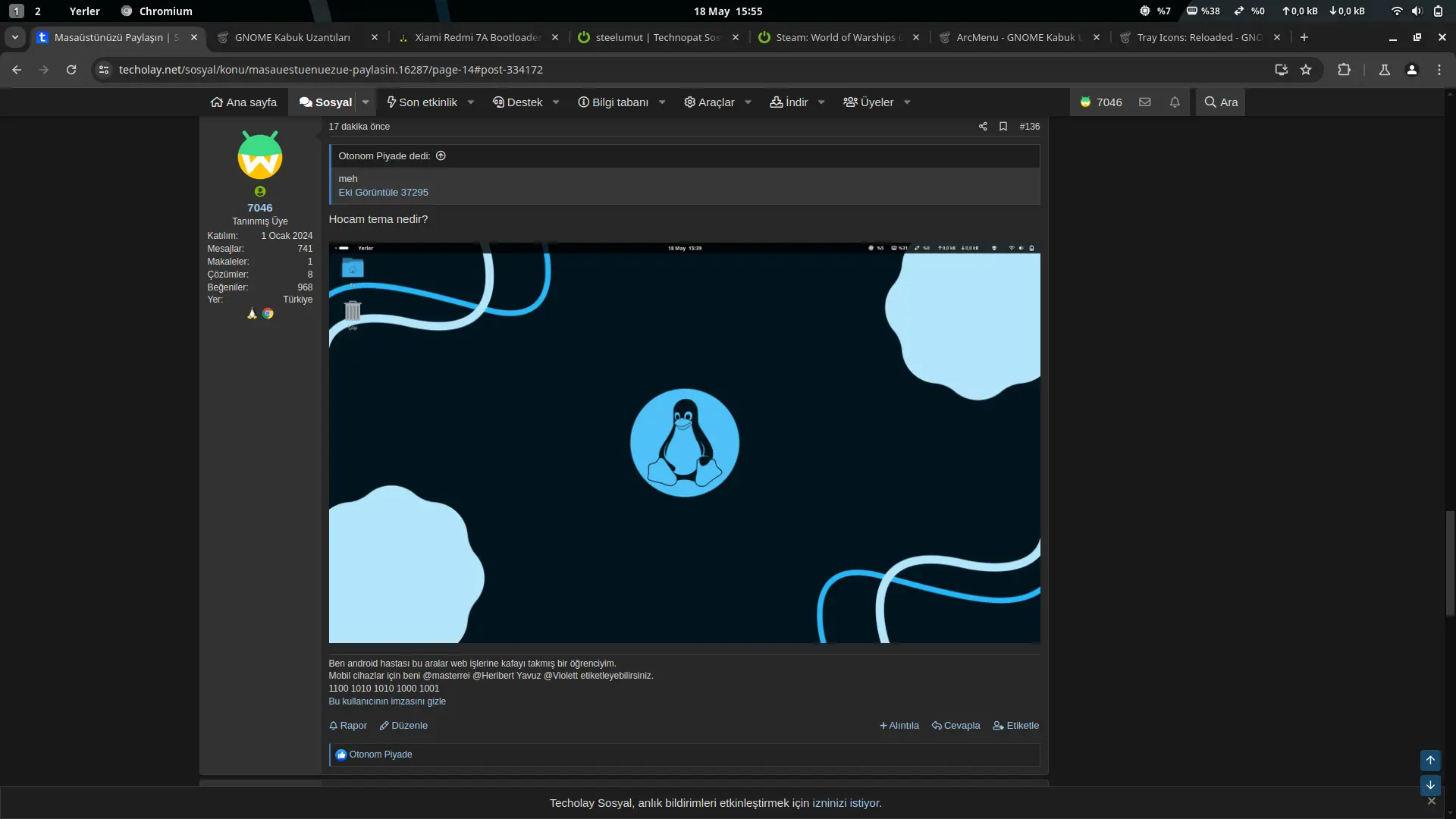Bookmark this page with star icon
The height and width of the screenshot is (819, 1456).
coord(1306,70)
